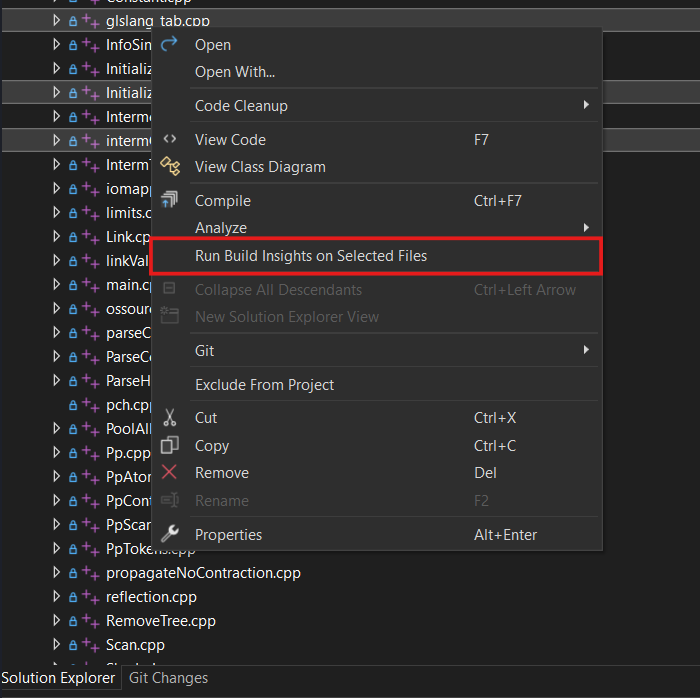This screenshot has height=698, width=700.
Task: Click the Cut scissors icon
Action: pyautogui.click(x=170, y=418)
